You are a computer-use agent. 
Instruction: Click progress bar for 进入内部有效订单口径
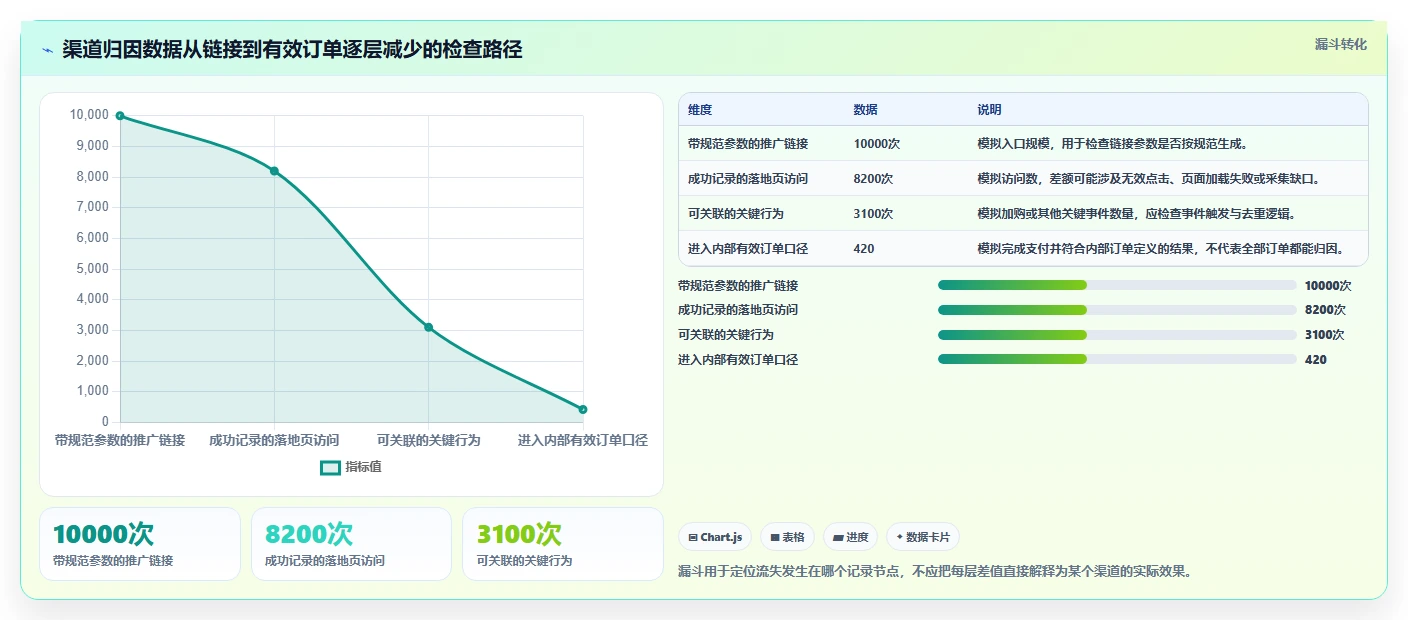point(1117,359)
